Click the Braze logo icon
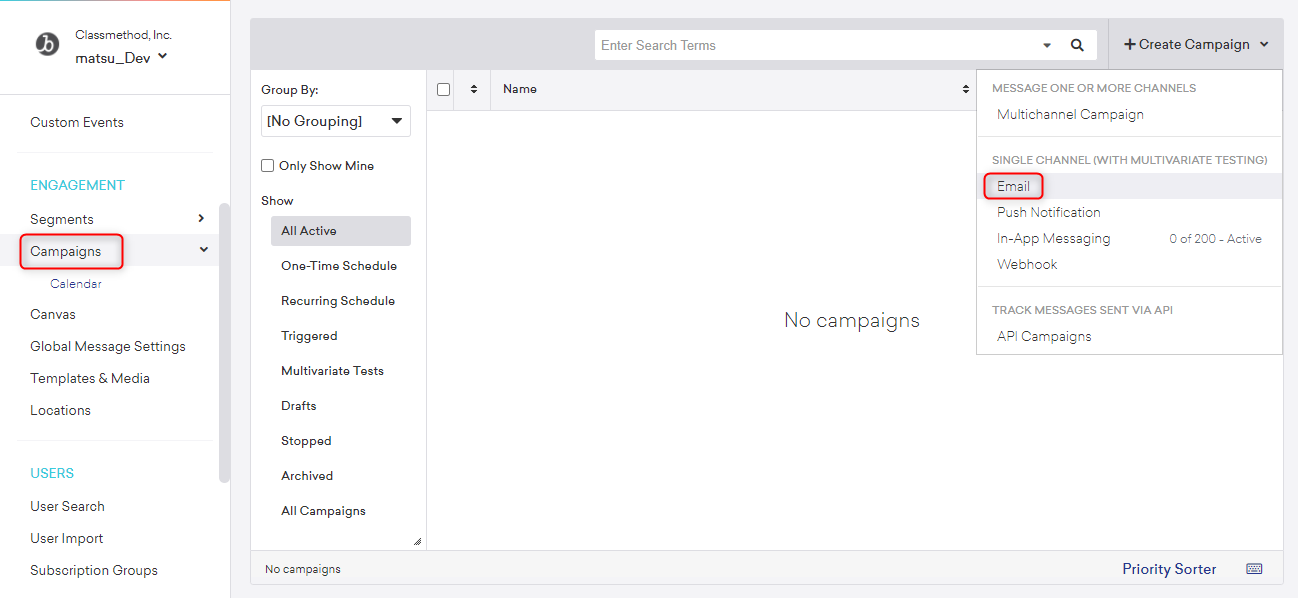 (47, 45)
